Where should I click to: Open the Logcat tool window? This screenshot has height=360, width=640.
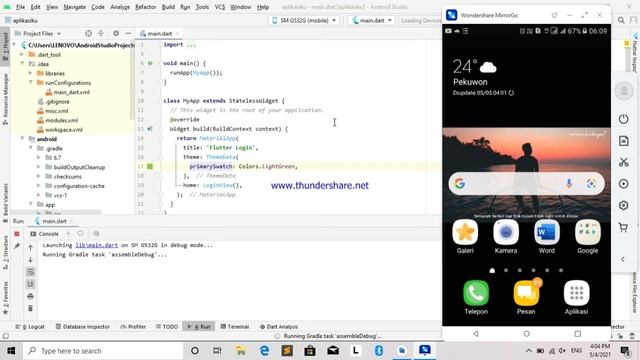pos(30,327)
